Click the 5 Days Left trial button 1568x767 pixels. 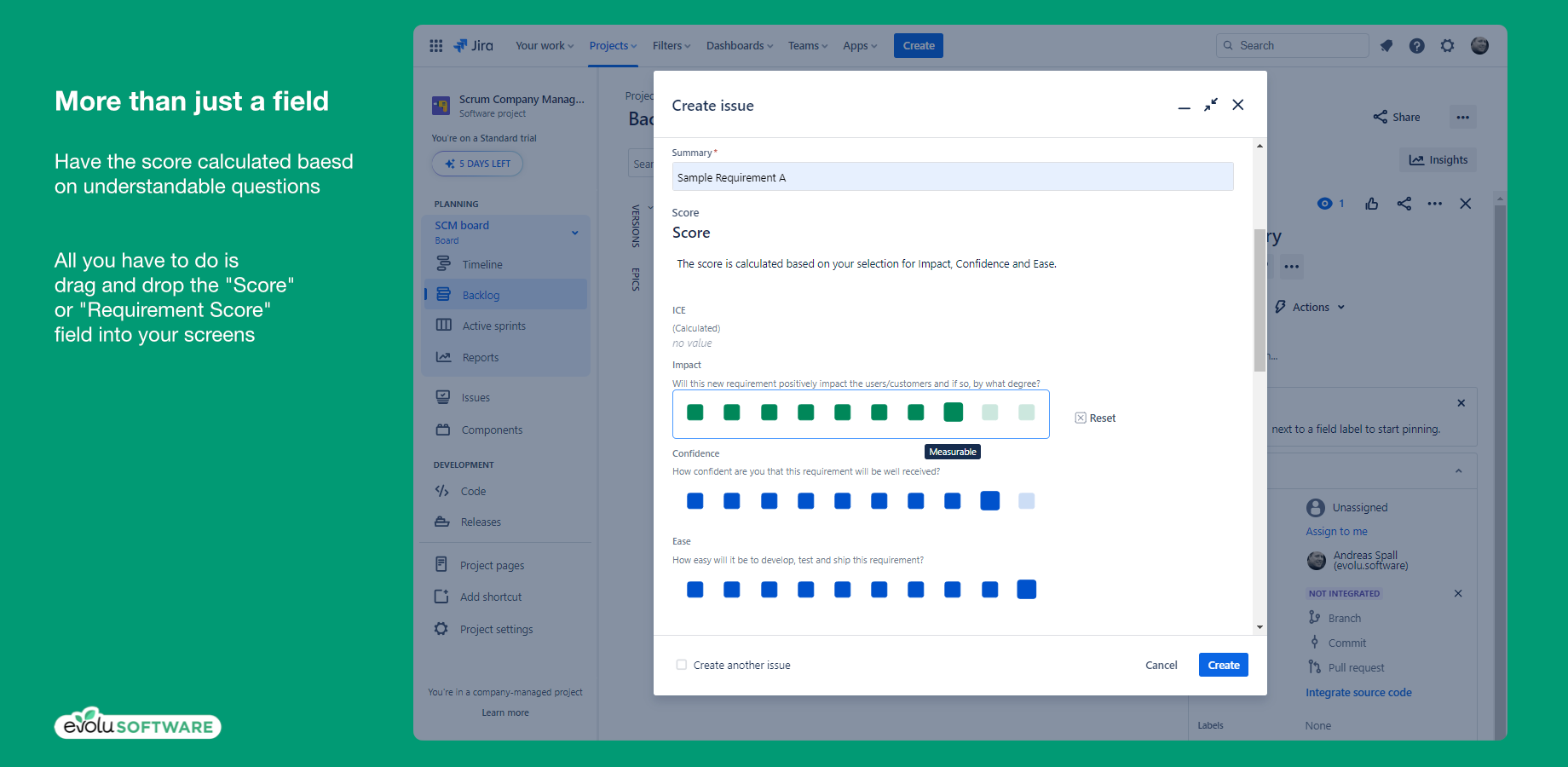(477, 164)
